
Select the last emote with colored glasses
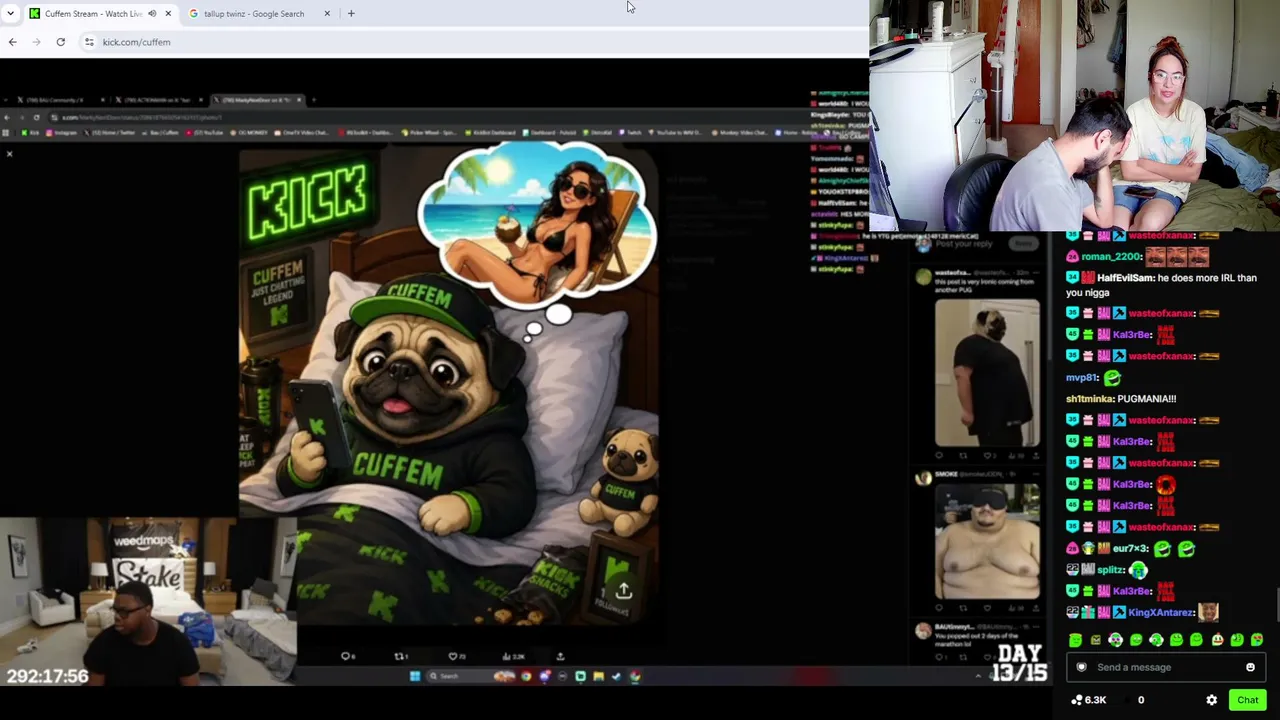tap(1257, 640)
